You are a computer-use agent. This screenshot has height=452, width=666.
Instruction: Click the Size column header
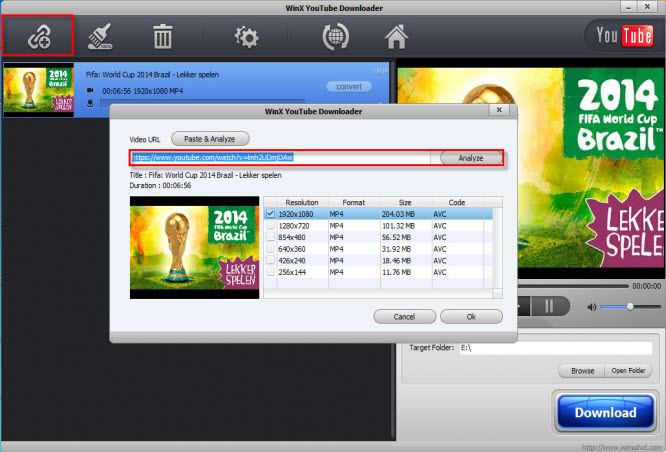tap(406, 202)
